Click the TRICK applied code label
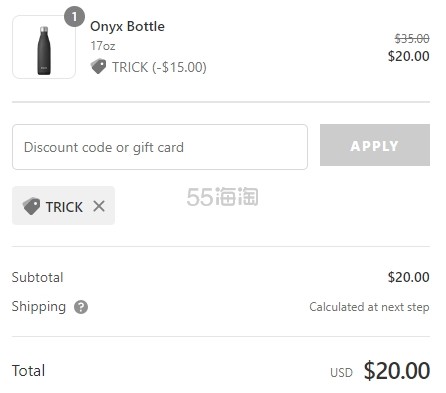The height and width of the screenshot is (393, 446). (x=64, y=207)
